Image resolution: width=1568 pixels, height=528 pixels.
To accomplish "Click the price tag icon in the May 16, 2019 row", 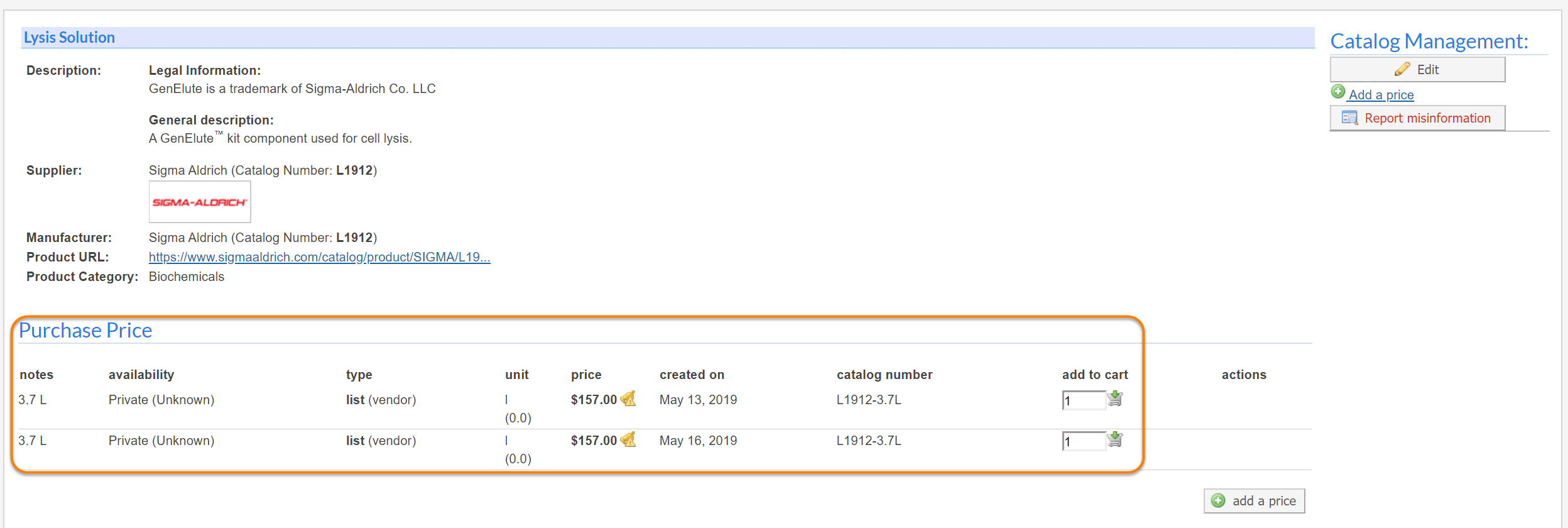I will [628, 439].
